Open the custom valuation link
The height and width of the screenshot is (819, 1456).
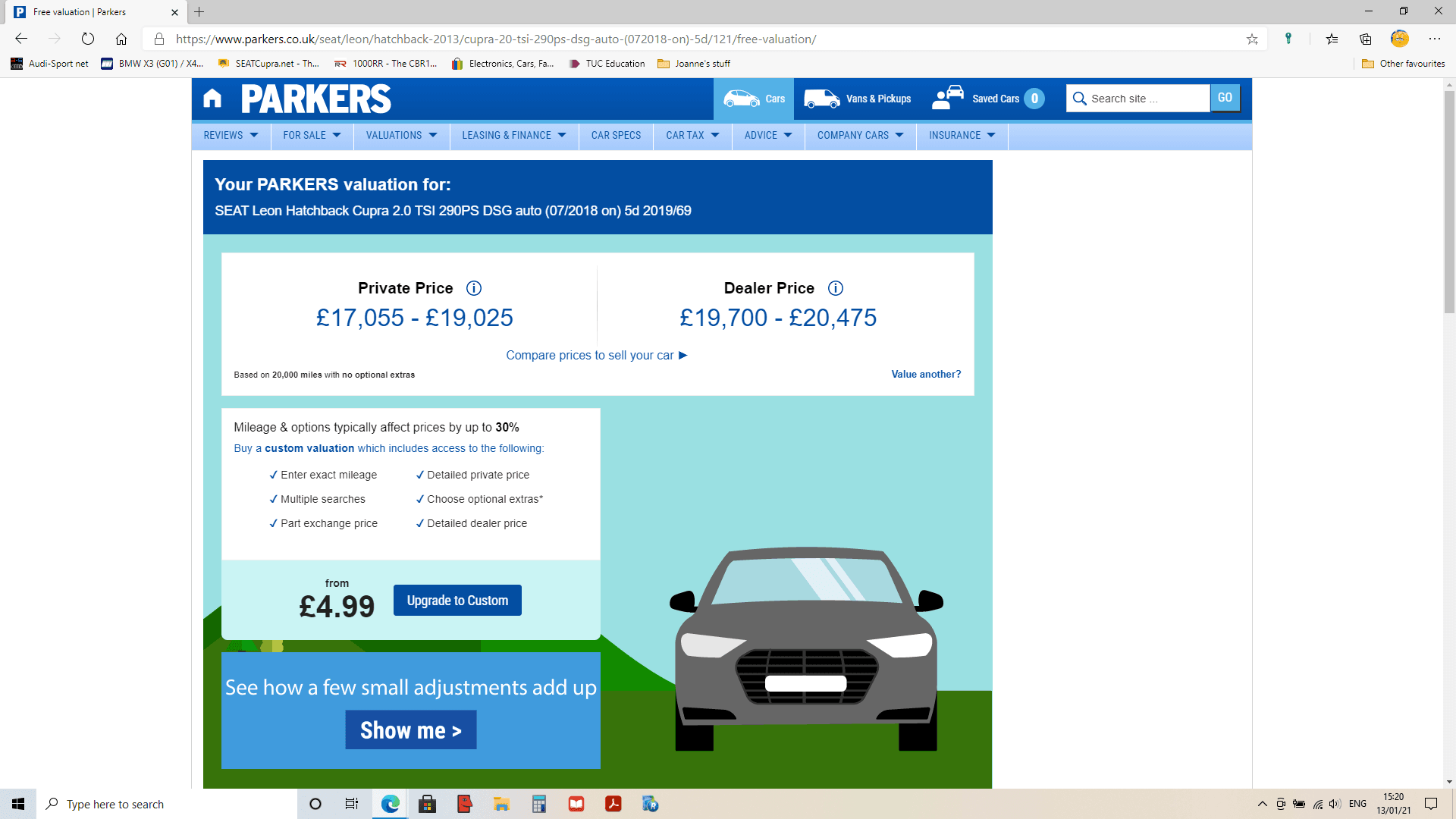pos(309,449)
